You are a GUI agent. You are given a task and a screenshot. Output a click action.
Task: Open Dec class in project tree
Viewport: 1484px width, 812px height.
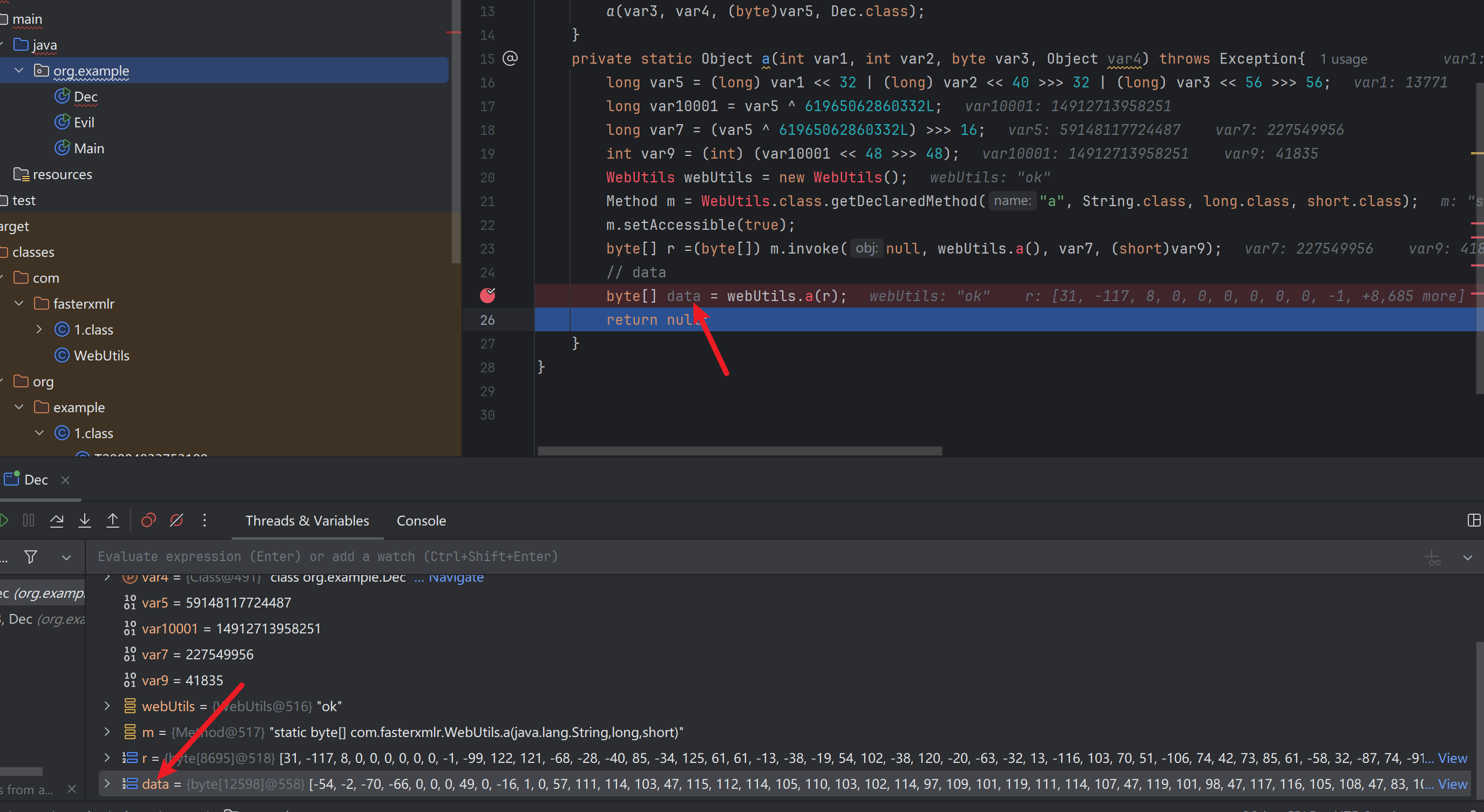click(x=85, y=97)
